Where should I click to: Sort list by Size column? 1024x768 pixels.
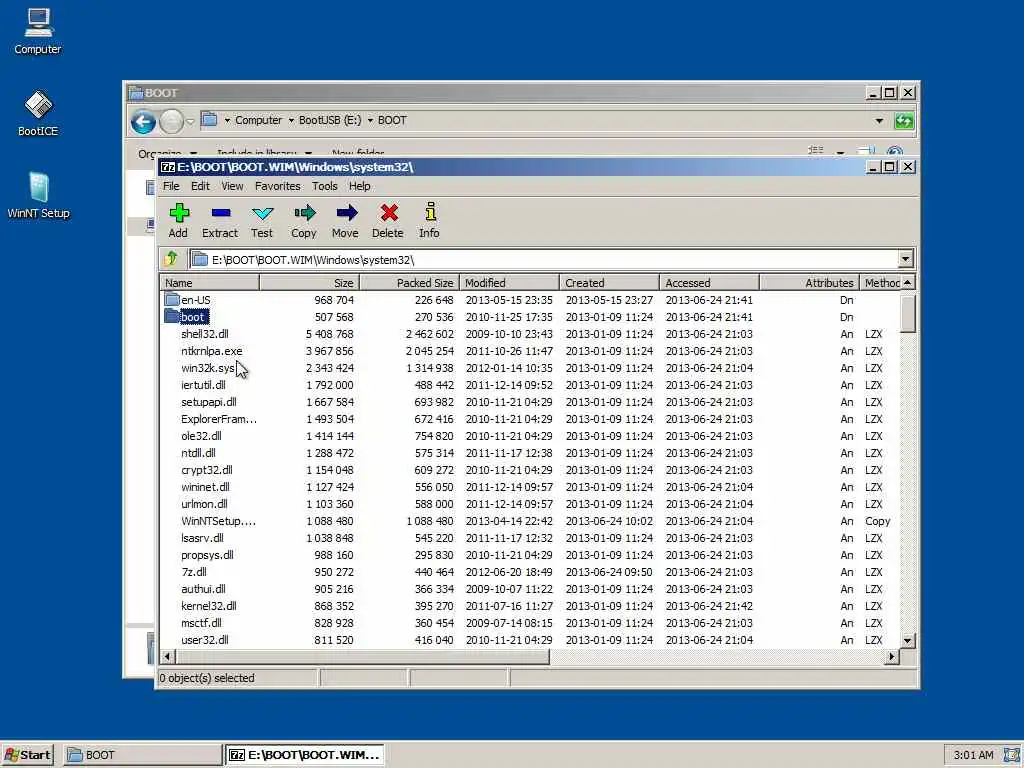310,283
